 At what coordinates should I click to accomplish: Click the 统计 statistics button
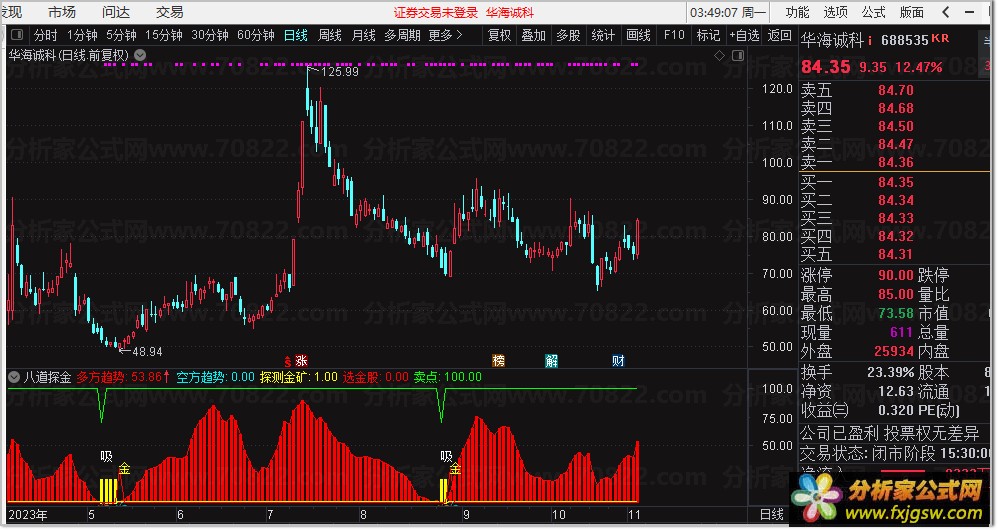[603, 36]
